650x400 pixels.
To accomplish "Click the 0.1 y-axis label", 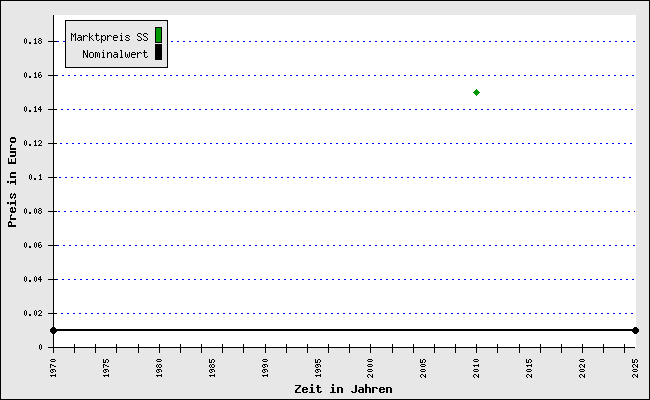I will [x=35, y=177].
